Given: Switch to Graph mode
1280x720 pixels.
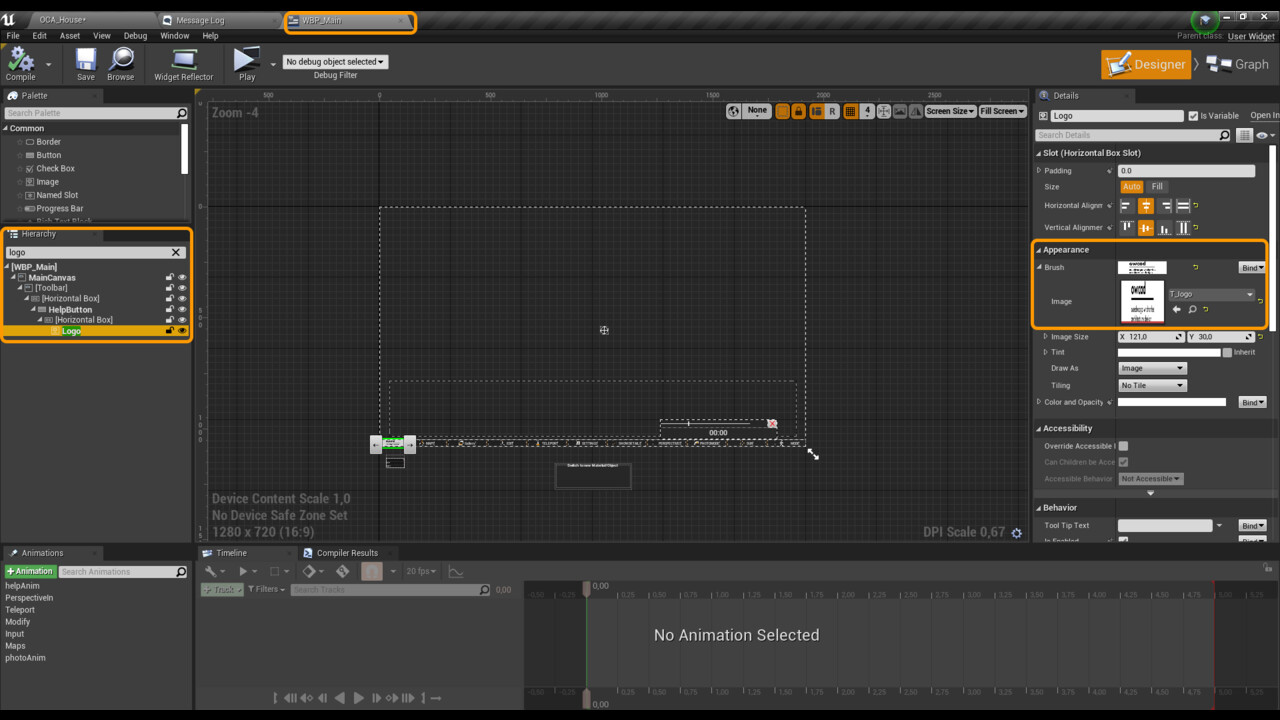Looking at the screenshot, I should coord(1238,64).
